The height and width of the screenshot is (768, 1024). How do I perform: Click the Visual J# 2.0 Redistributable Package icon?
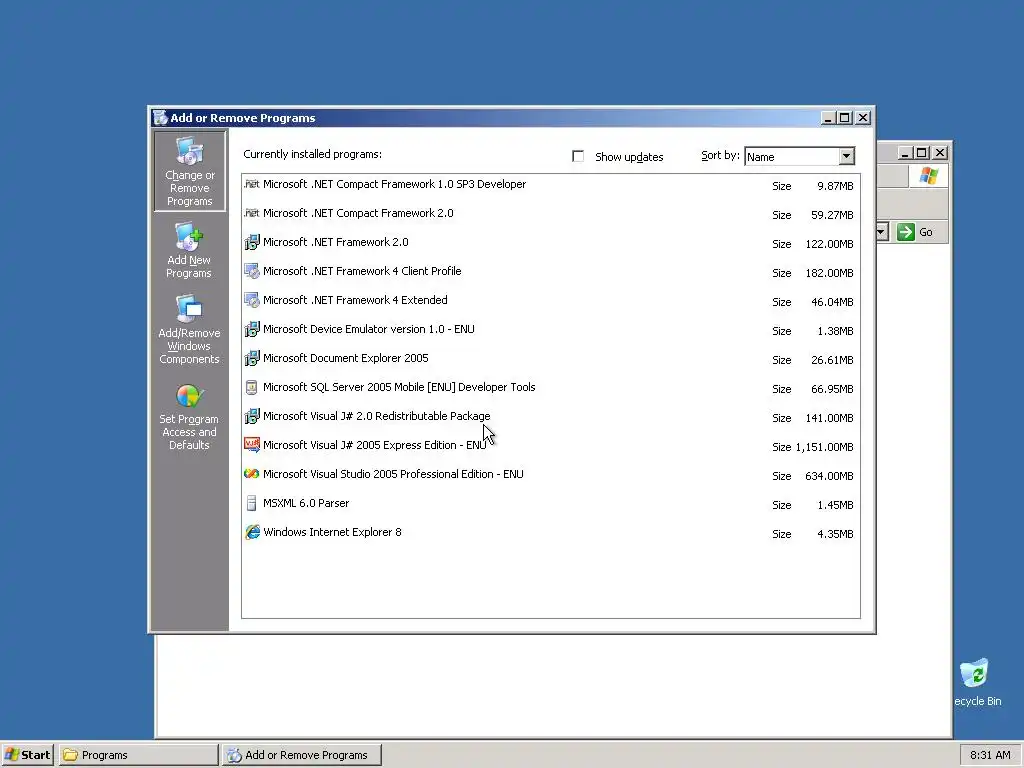point(251,416)
